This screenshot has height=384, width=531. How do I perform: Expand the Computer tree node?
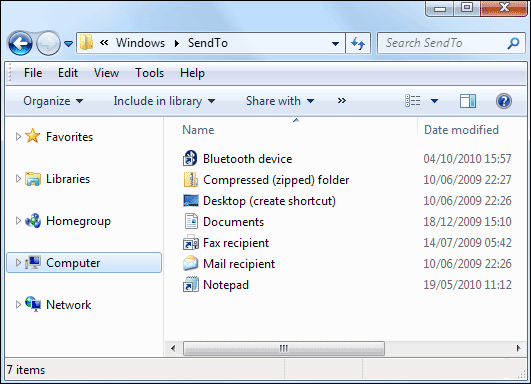coord(18,262)
